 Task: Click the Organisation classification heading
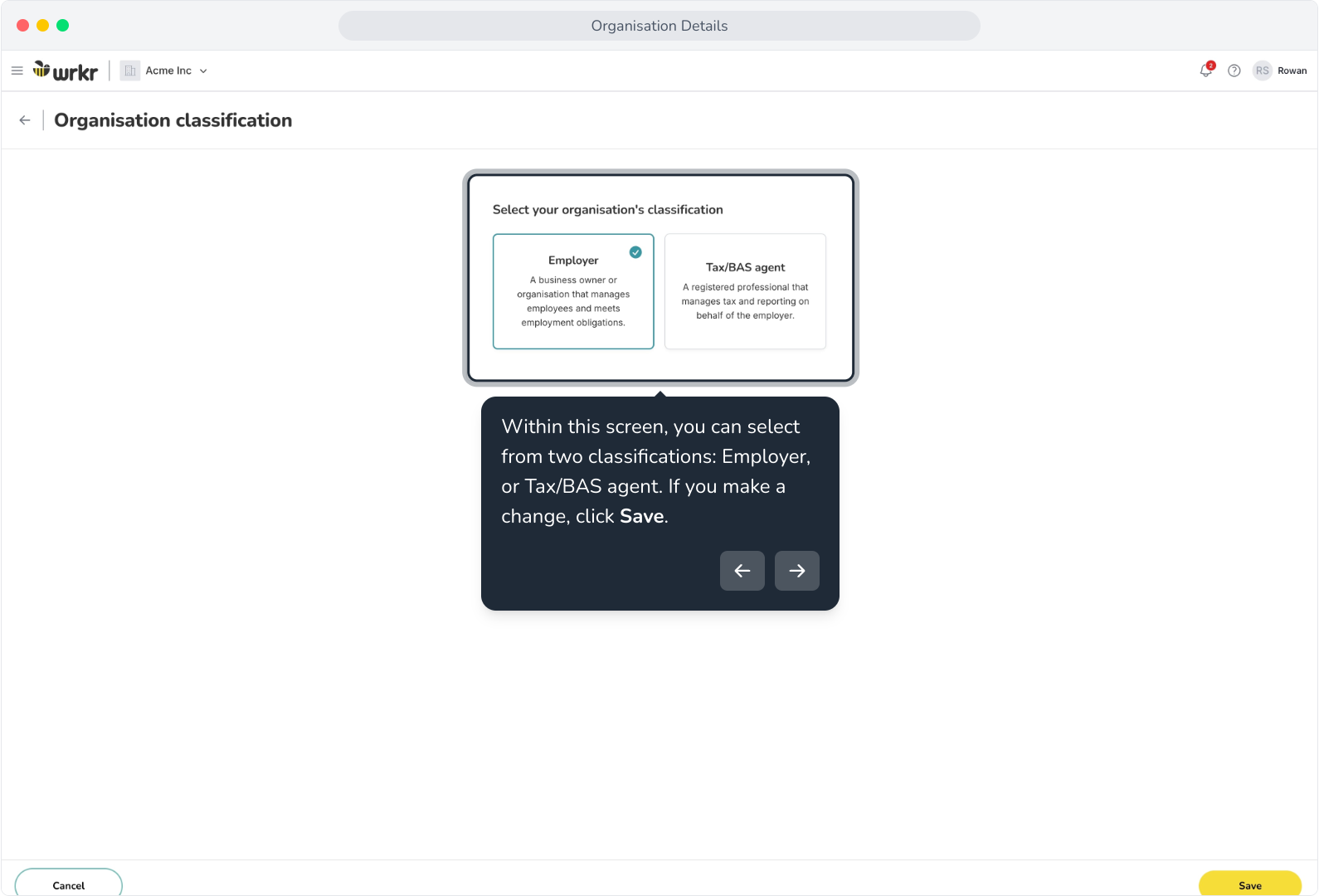pos(173,120)
